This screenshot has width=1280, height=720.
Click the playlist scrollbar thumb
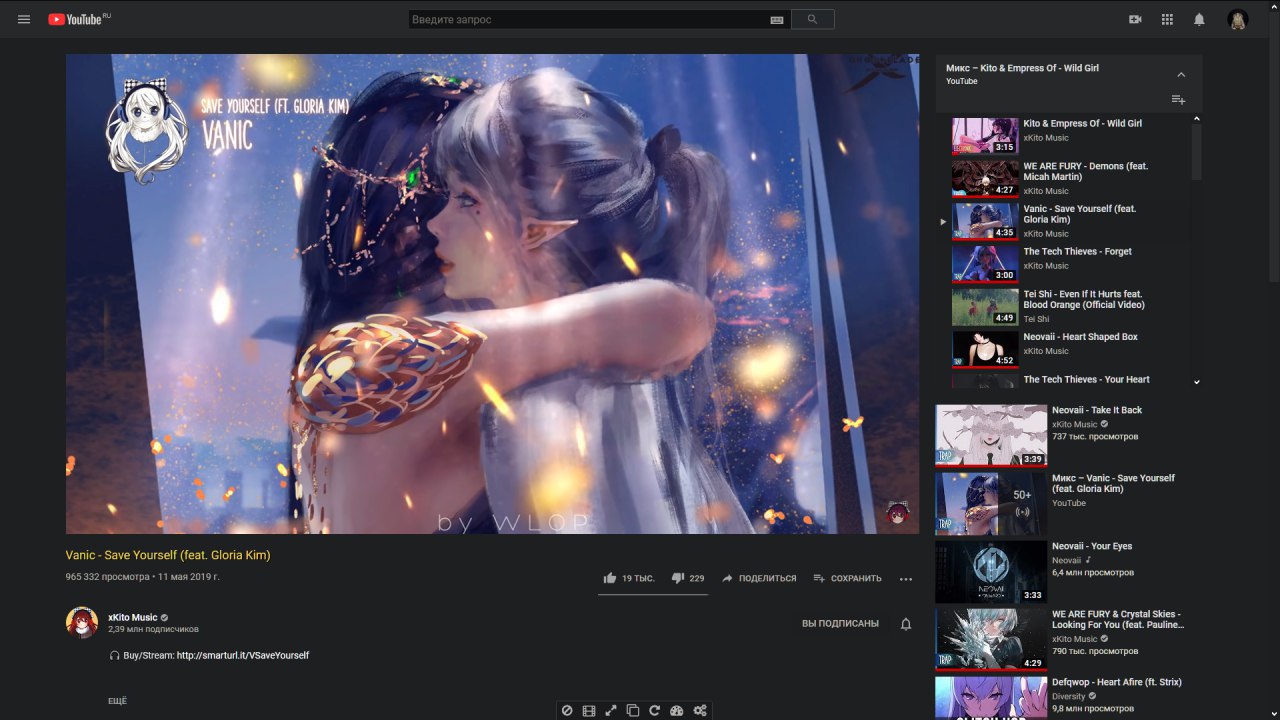(x=1197, y=152)
